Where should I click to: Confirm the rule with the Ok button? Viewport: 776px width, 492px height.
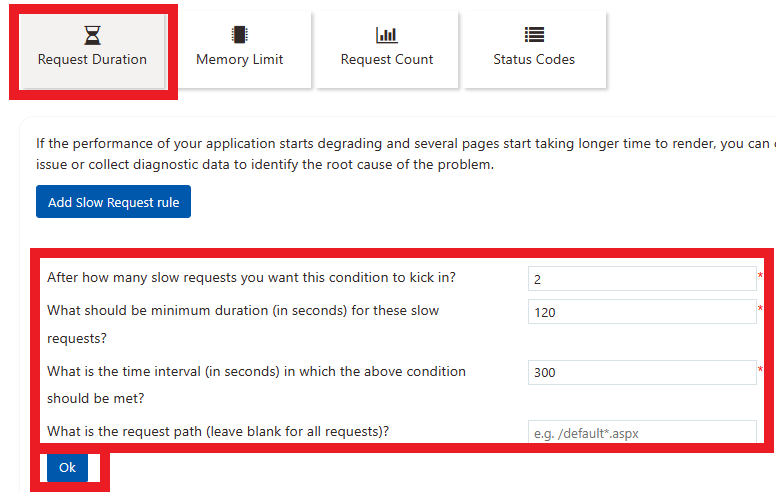pos(67,467)
